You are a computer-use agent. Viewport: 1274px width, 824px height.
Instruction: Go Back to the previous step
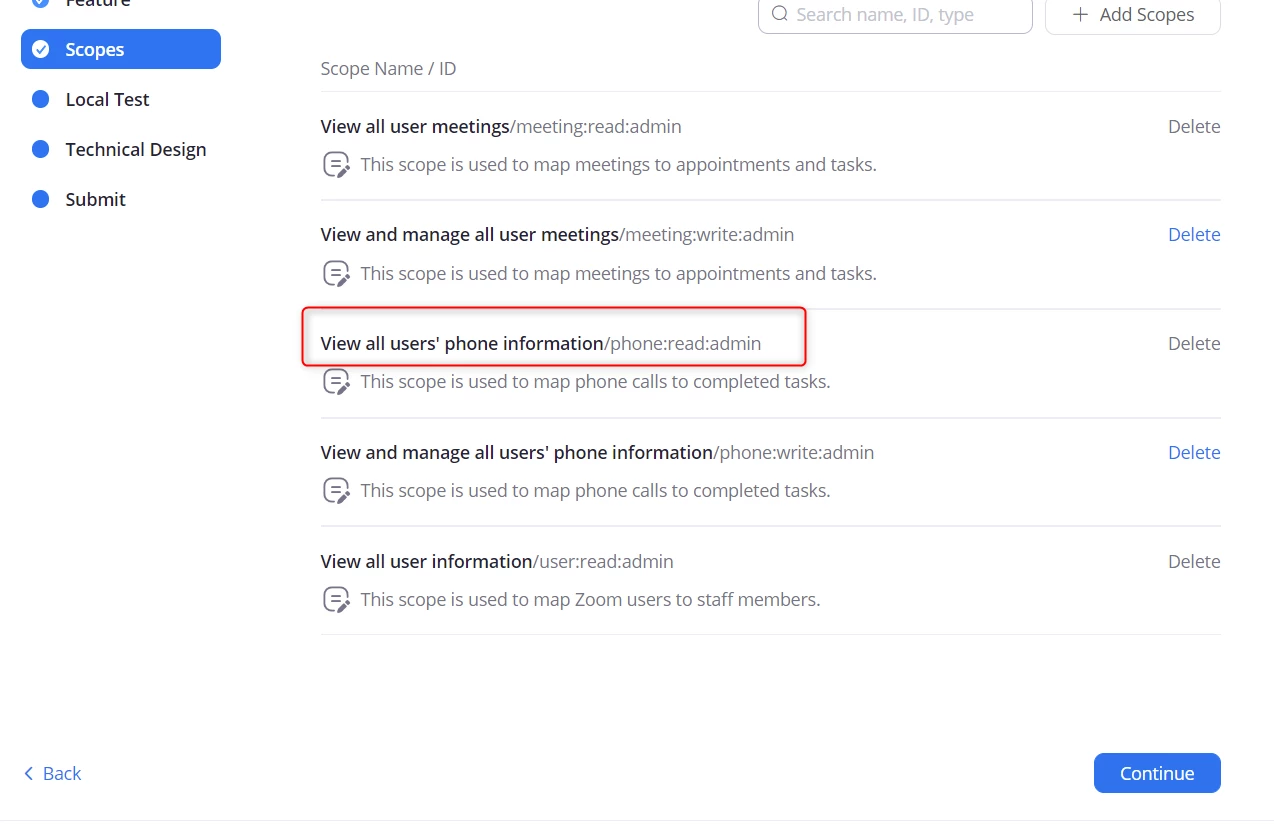tap(52, 773)
